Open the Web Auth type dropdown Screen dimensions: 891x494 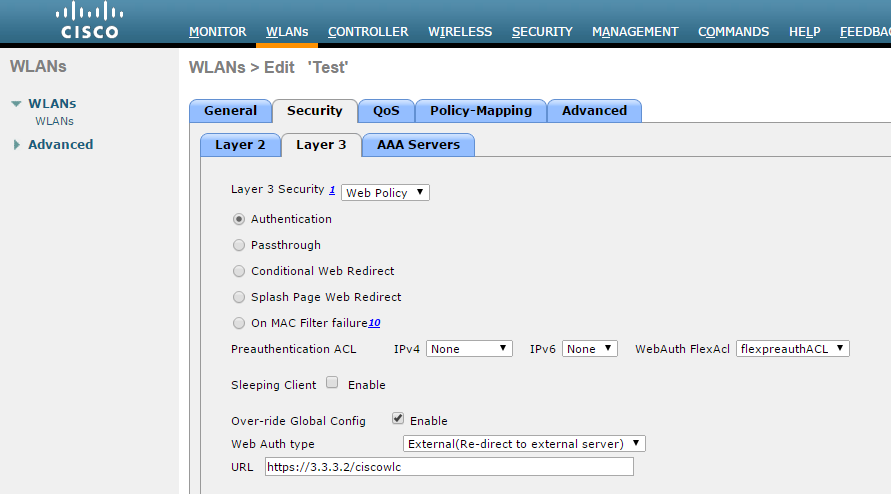[524, 443]
